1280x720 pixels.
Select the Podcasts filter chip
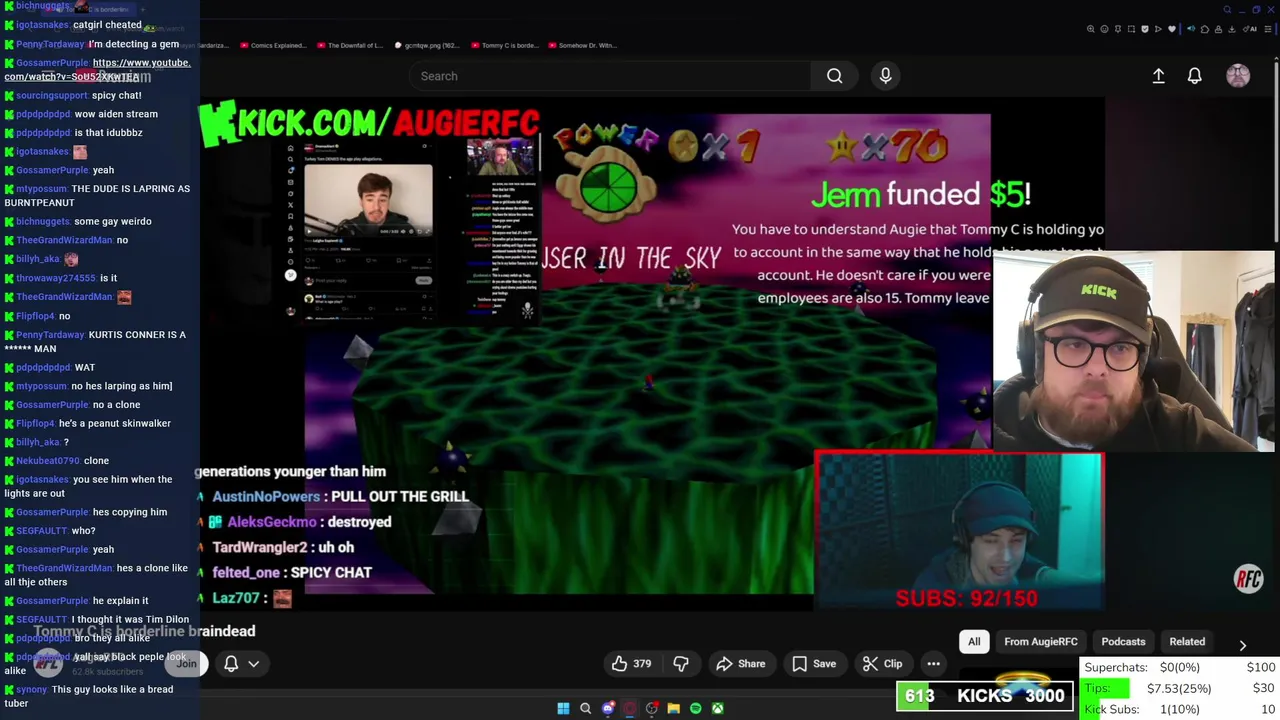pos(1123,642)
